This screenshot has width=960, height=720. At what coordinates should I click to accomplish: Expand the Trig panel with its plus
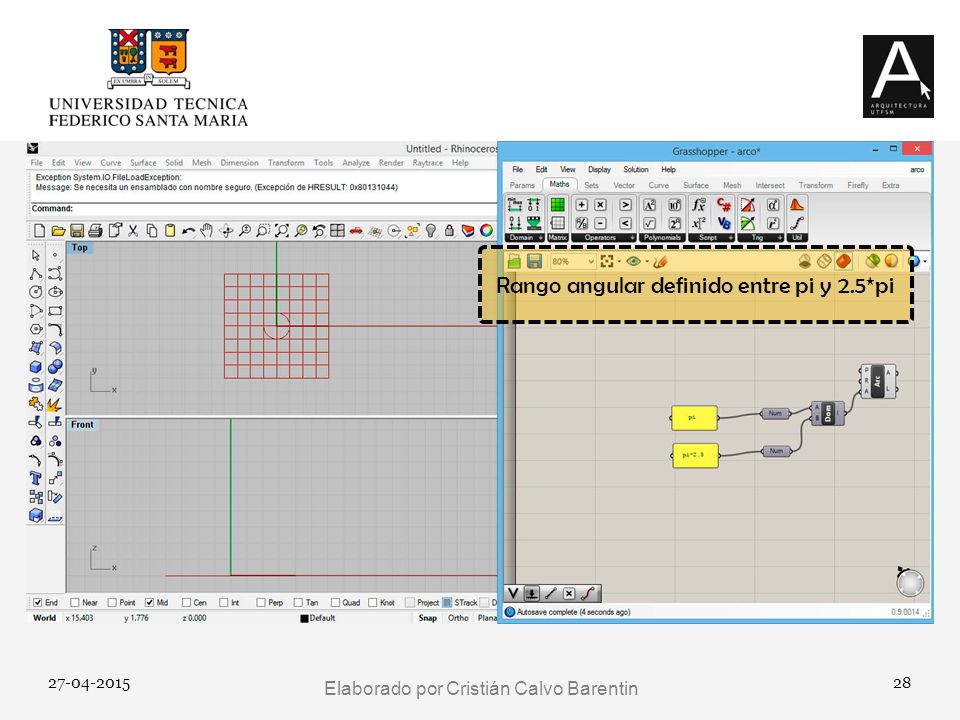point(779,238)
